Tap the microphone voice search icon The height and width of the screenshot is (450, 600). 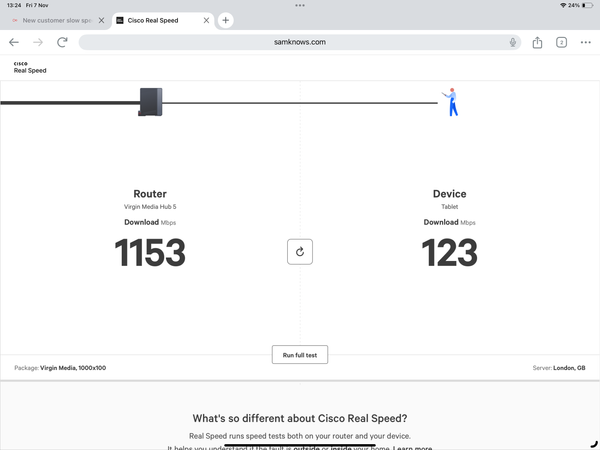(x=512, y=42)
